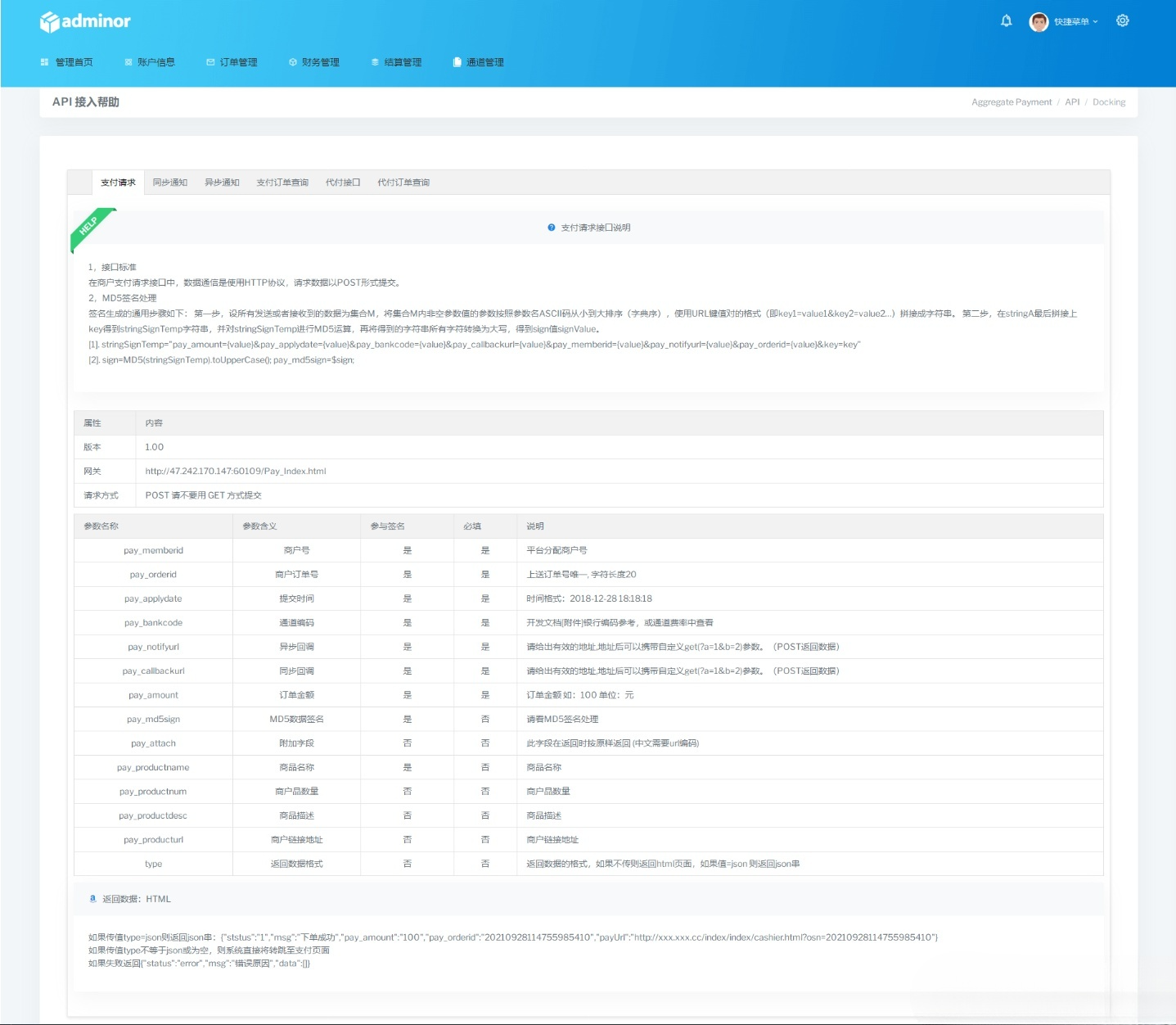
Task: Click the API breadcrumb link
Action: (x=1072, y=102)
